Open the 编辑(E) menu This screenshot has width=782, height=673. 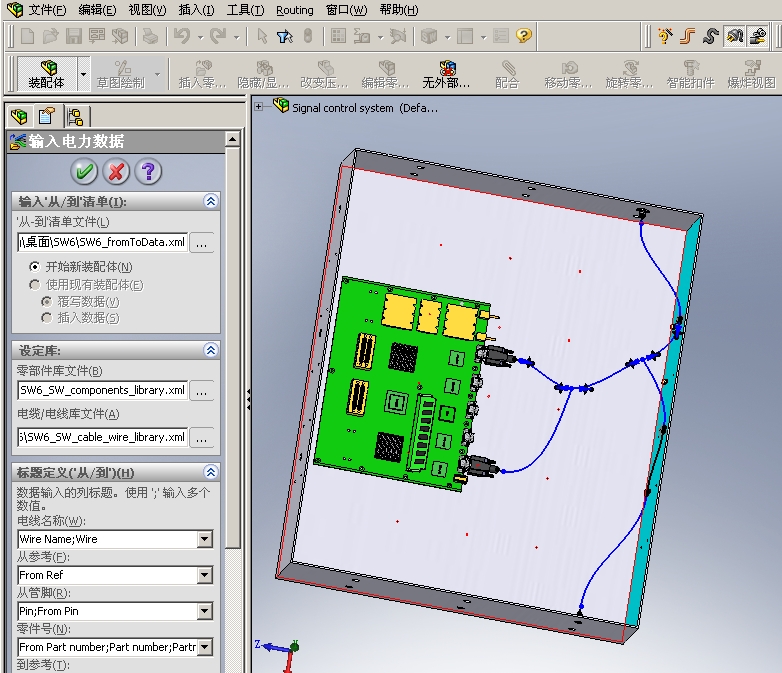click(x=97, y=10)
